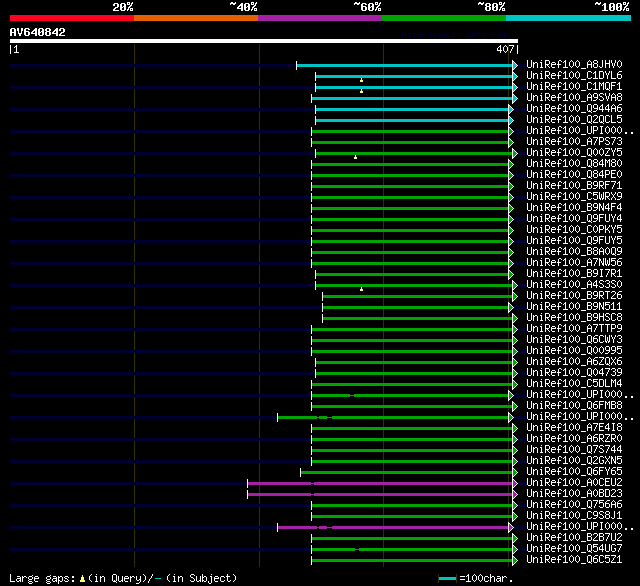
Task: Click the orange ~40% identity legend bar
Action: (196, 18)
